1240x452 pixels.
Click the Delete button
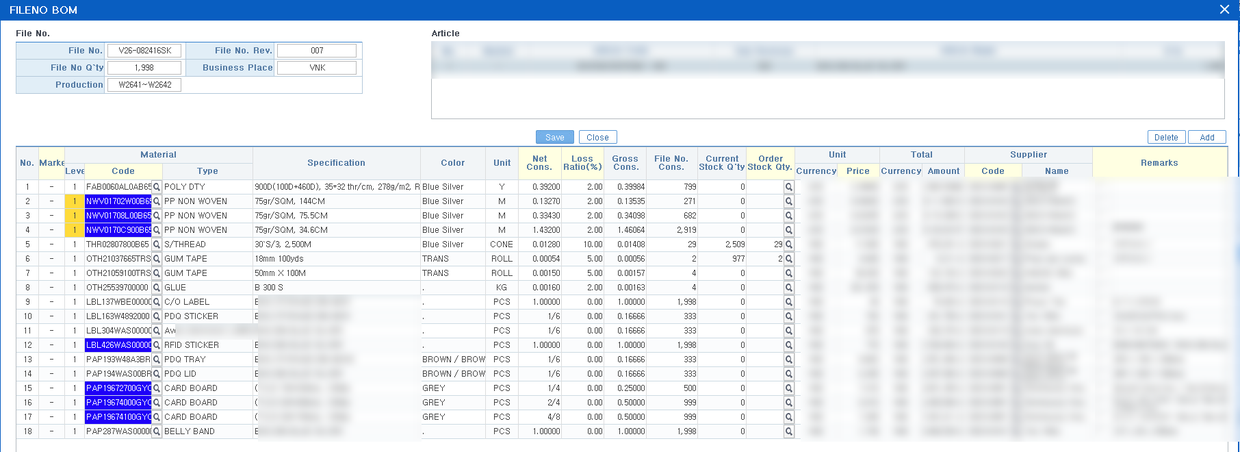click(1166, 137)
